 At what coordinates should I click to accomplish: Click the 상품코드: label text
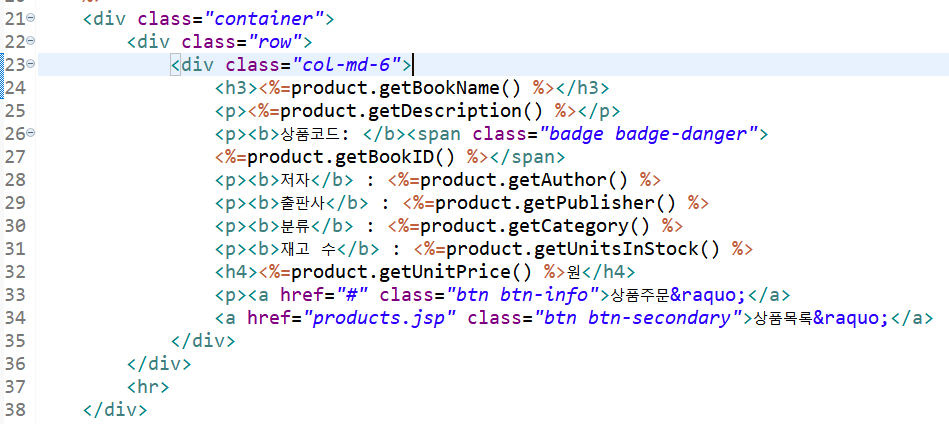(317, 134)
